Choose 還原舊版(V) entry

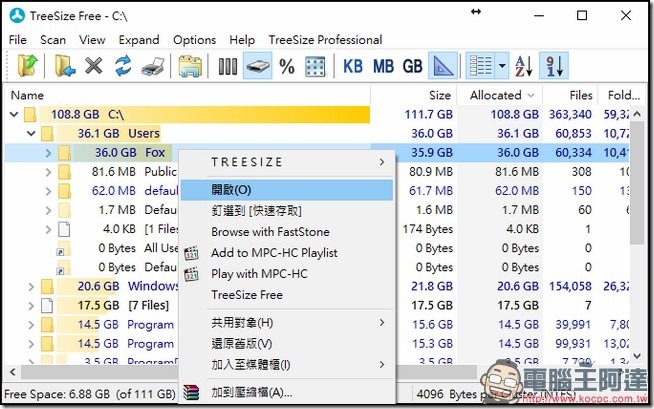tap(287, 344)
